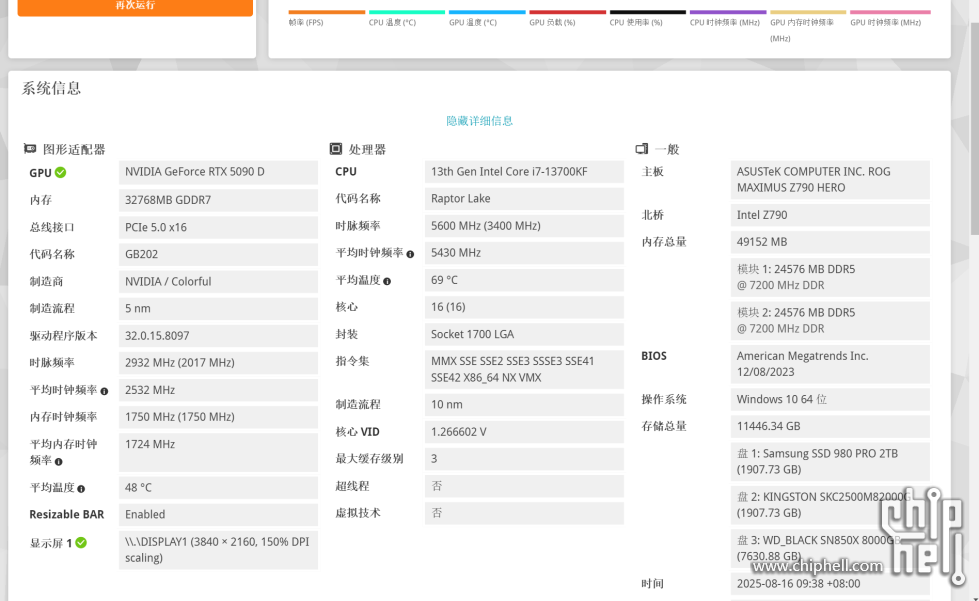
Task: Click the 隐藏详细信息 link
Action: click(x=480, y=120)
